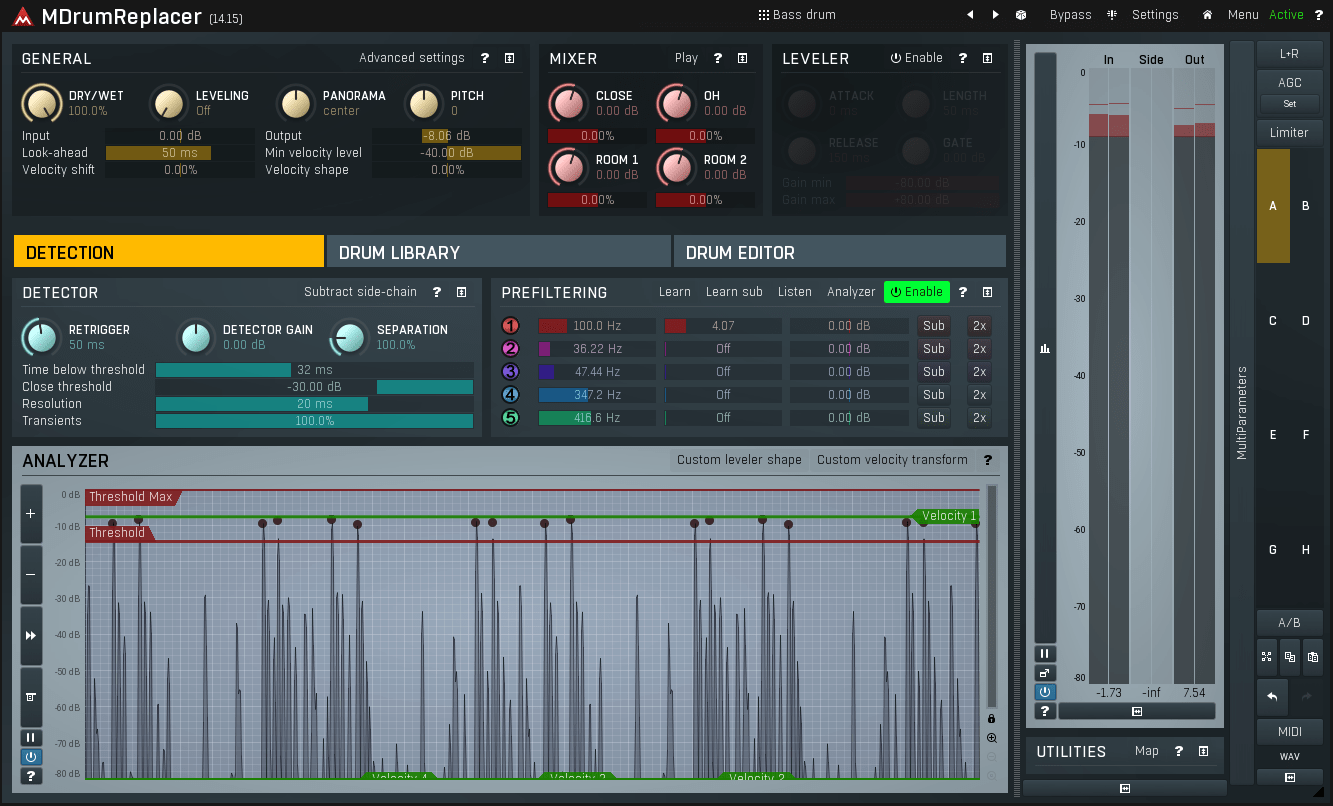Screen dimensions: 1333x806
Task: Open the global help question mark
Action: [x=1318, y=15]
